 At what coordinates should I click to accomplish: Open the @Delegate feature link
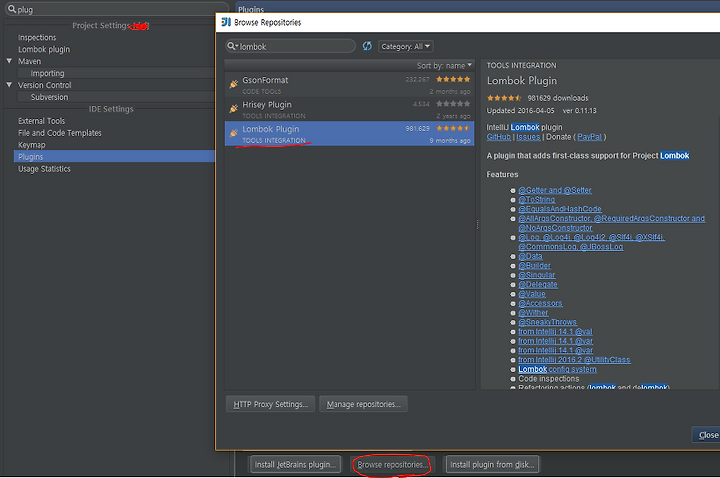(538, 284)
